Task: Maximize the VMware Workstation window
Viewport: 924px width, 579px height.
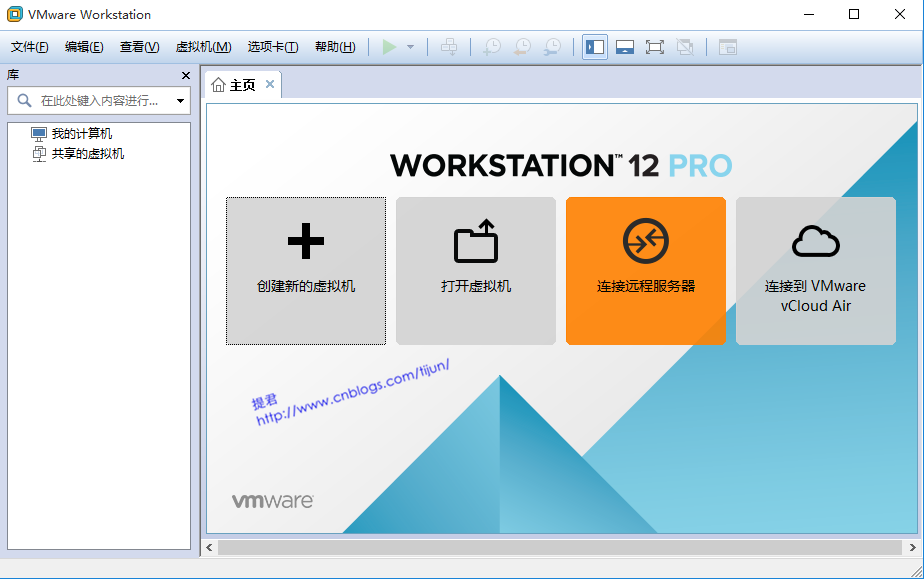Action: 854,14
